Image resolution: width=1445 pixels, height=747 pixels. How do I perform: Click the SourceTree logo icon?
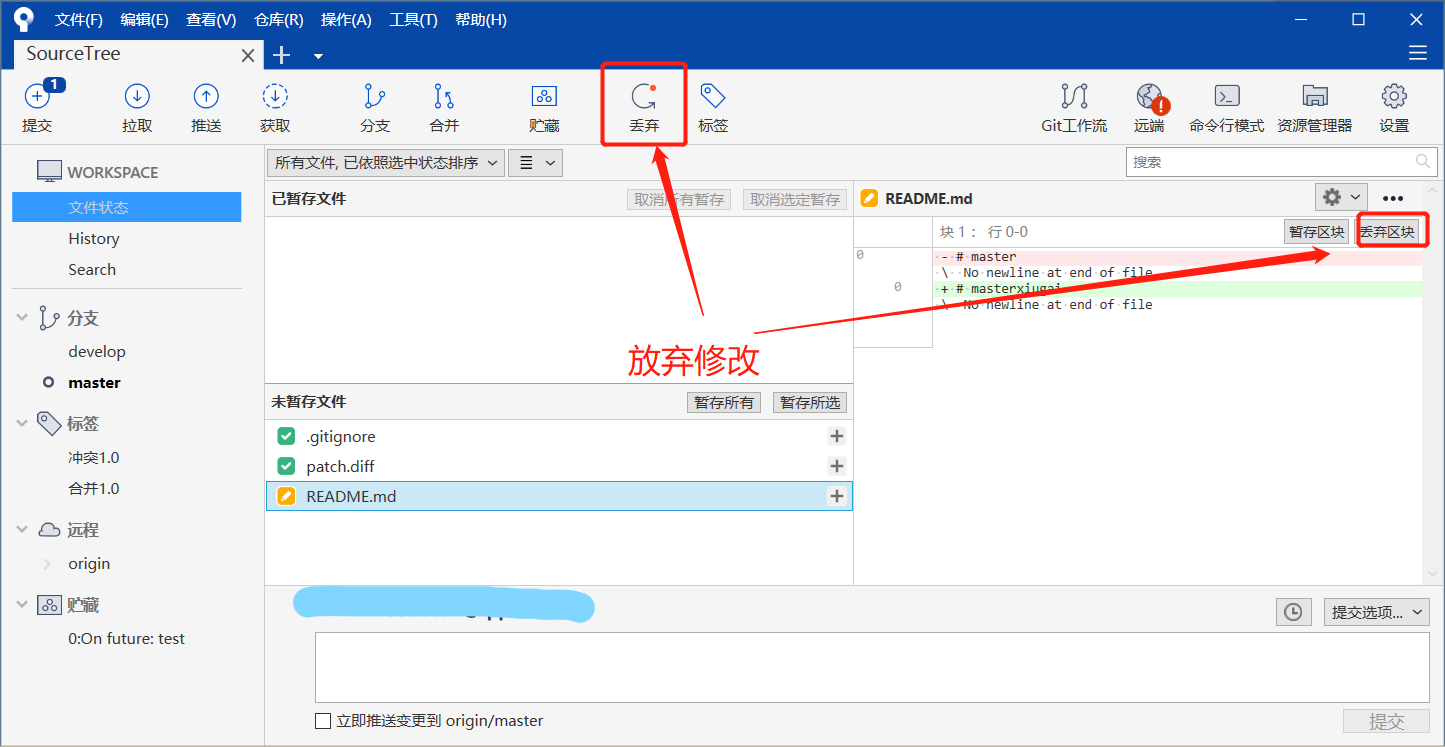pos(24,19)
